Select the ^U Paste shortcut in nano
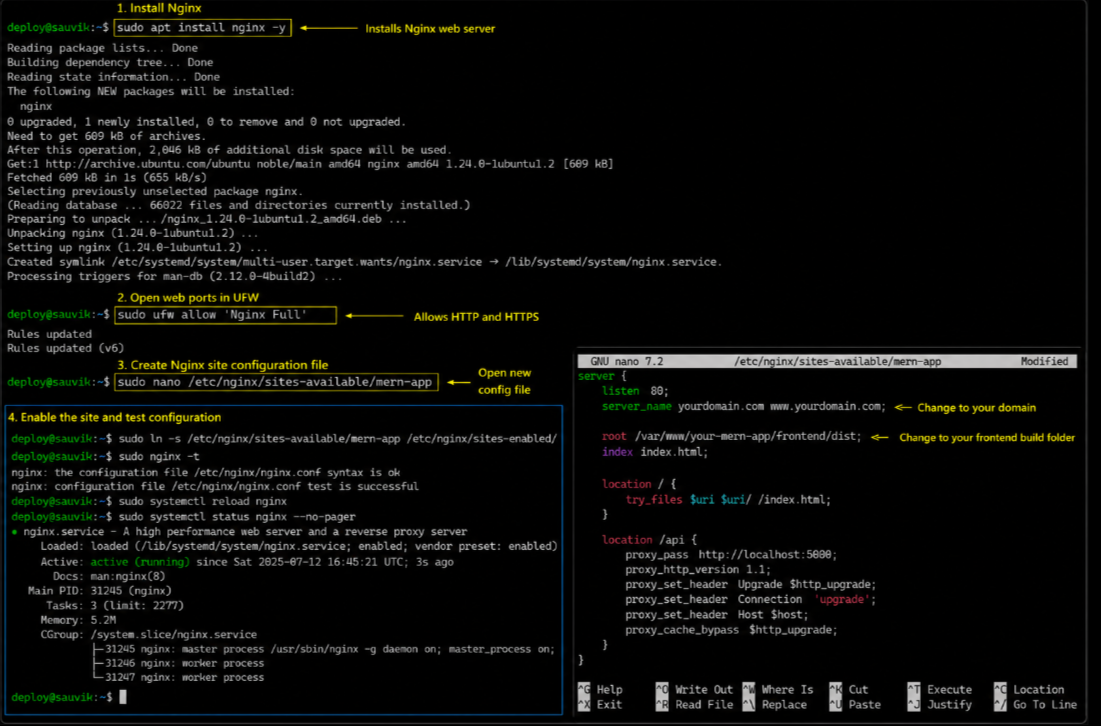The width and height of the screenshot is (1101, 726). [x=855, y=704]
